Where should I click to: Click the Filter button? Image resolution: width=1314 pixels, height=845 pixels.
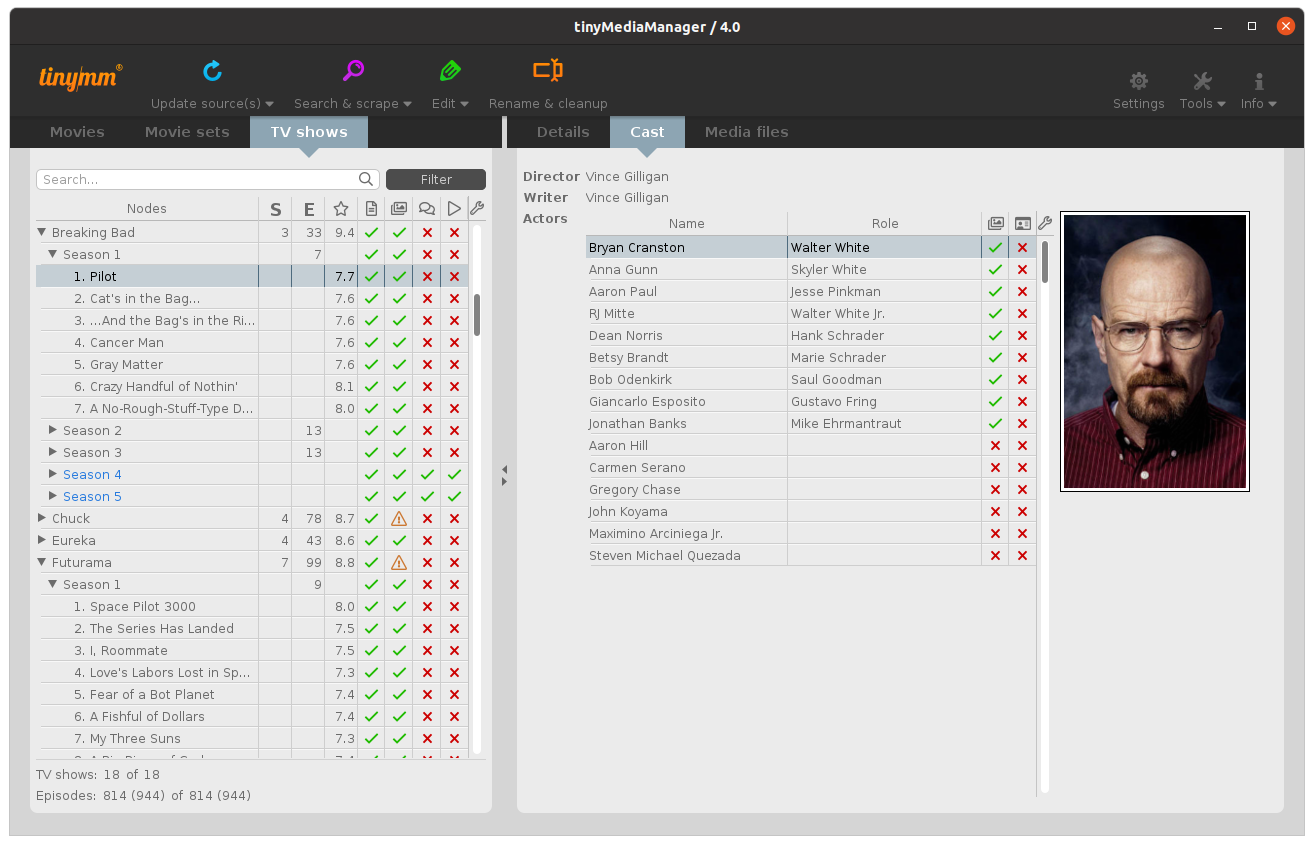coord(436,180)
